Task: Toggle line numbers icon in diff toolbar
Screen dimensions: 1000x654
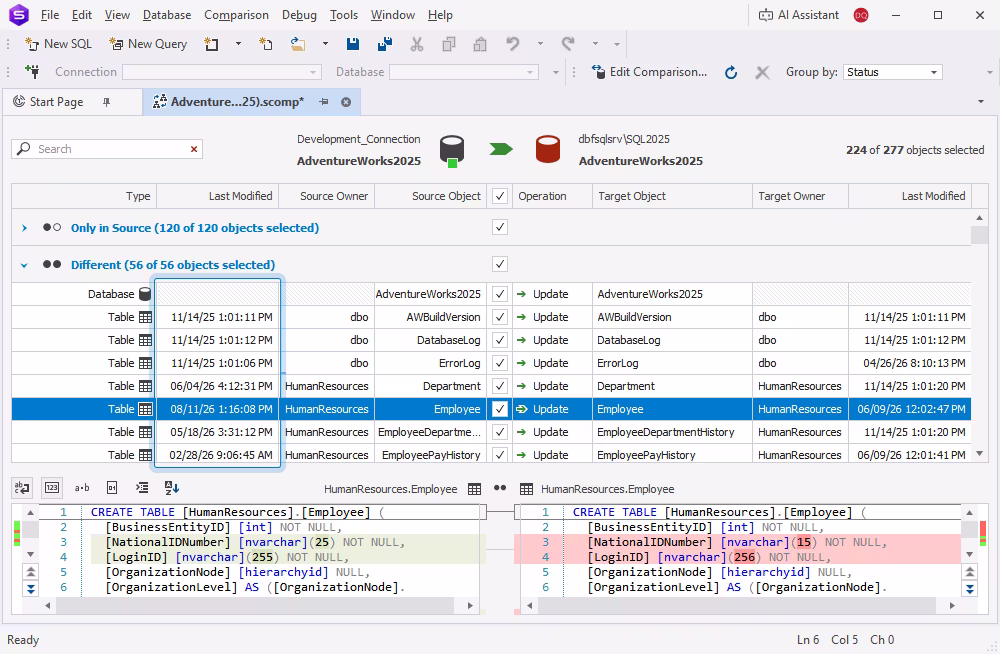Action: click(52, 488)
